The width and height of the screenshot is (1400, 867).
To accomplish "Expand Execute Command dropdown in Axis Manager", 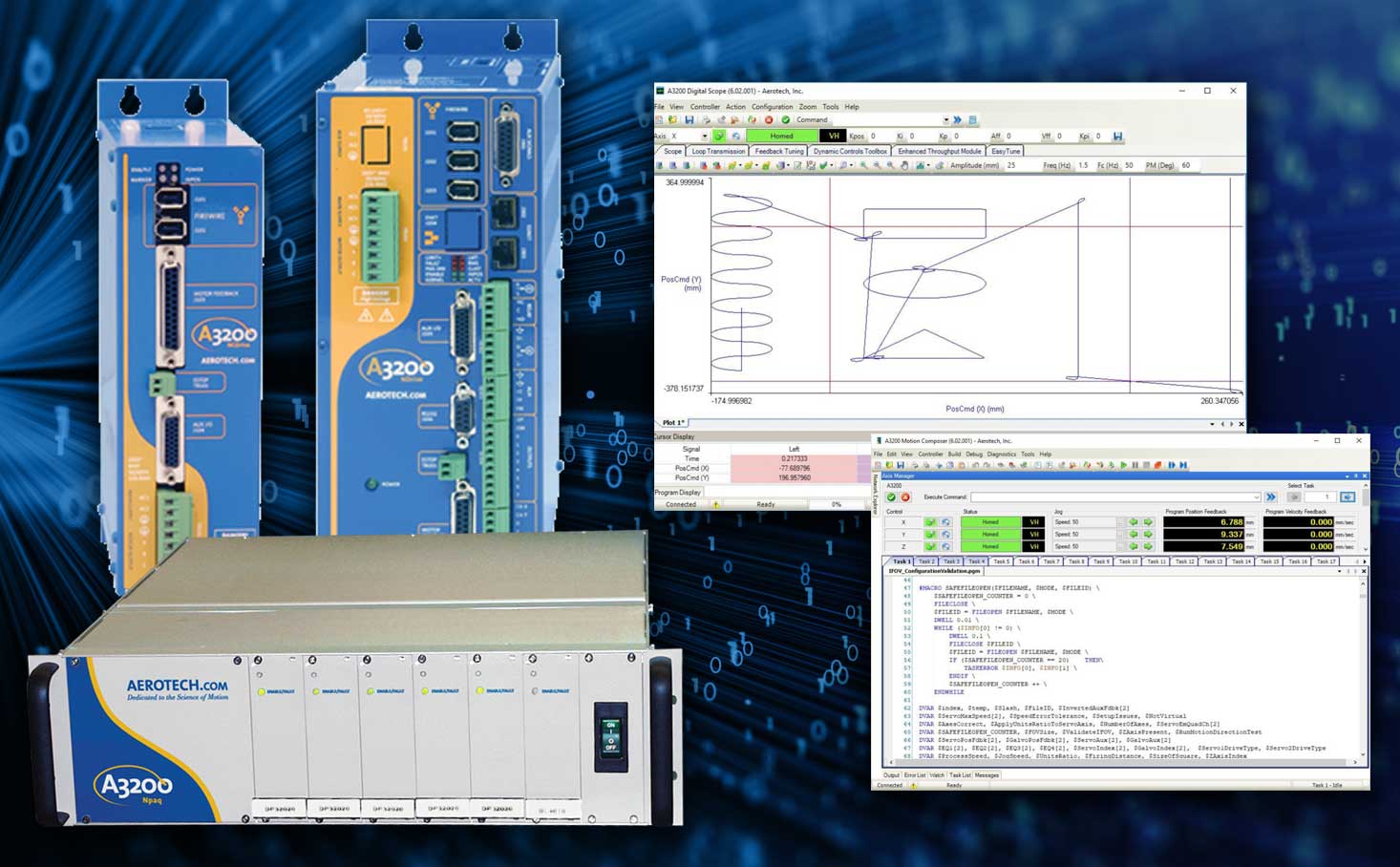I will pyautogui.click(x=1257, y=497).
